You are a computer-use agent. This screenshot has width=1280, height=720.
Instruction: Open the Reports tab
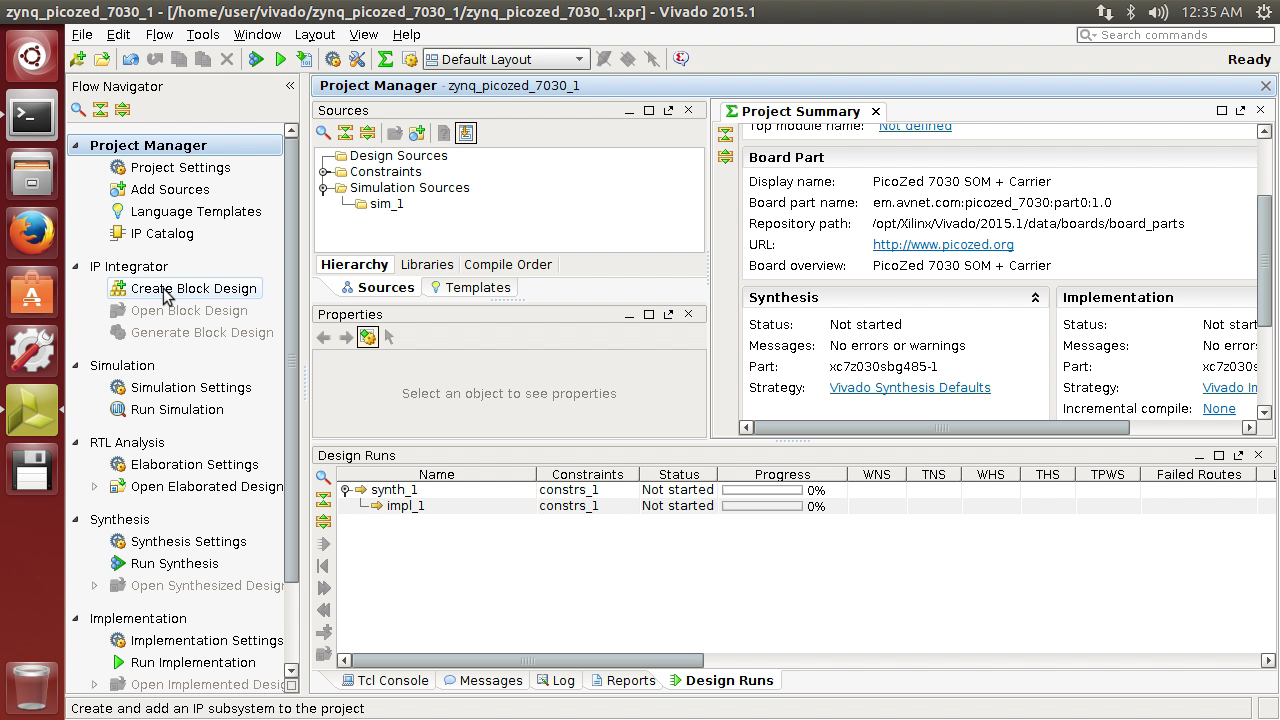coord(622,680)
